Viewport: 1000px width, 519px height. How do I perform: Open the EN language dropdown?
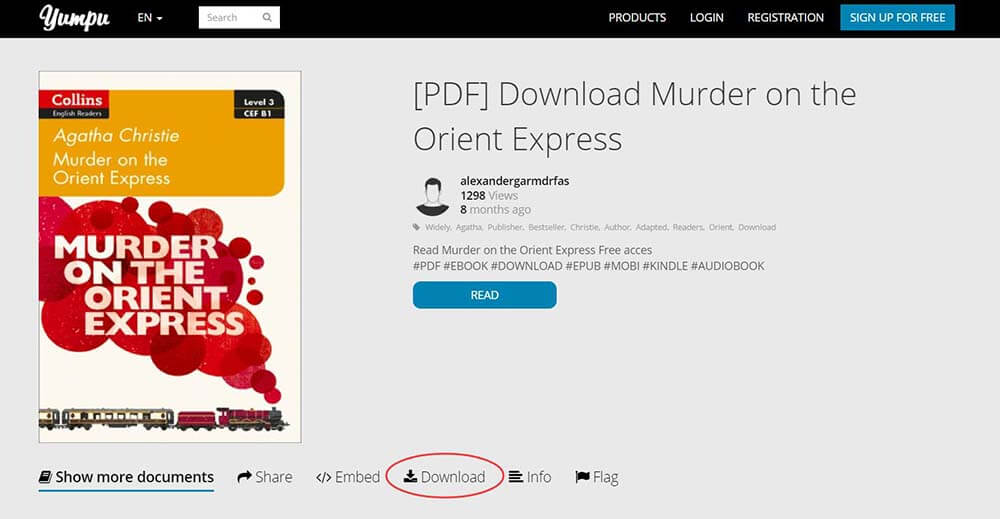click(x=149, y=18)
